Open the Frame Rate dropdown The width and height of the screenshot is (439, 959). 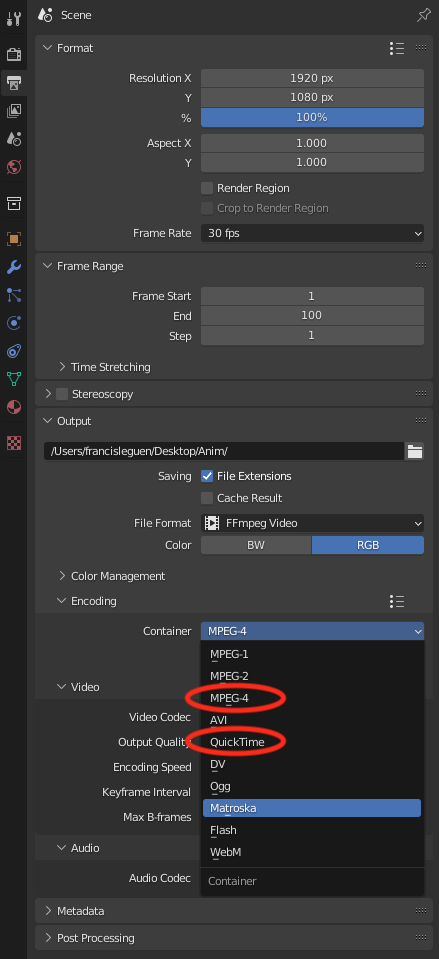312,233
